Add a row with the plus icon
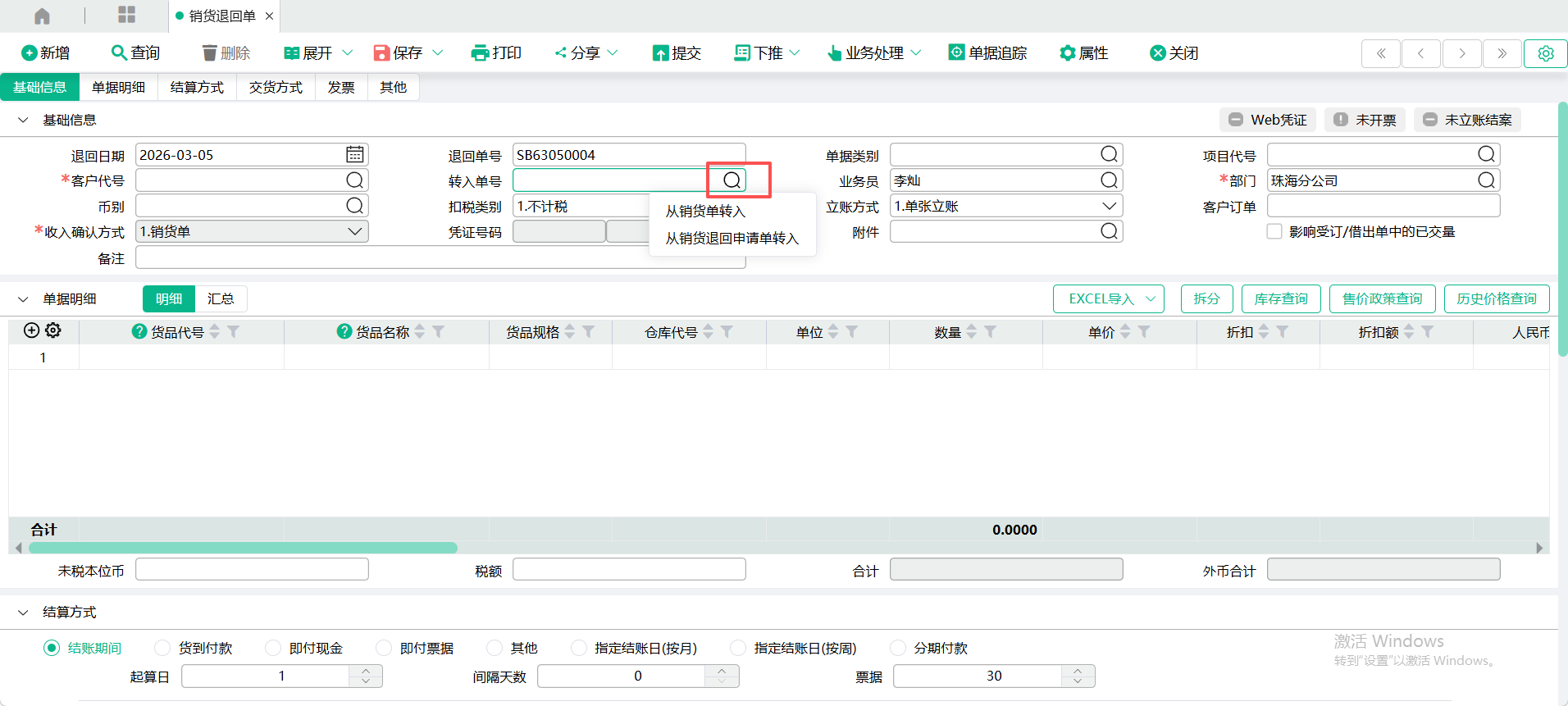The width and height of the screenshot is (1568, 706). tap(31, 330)
